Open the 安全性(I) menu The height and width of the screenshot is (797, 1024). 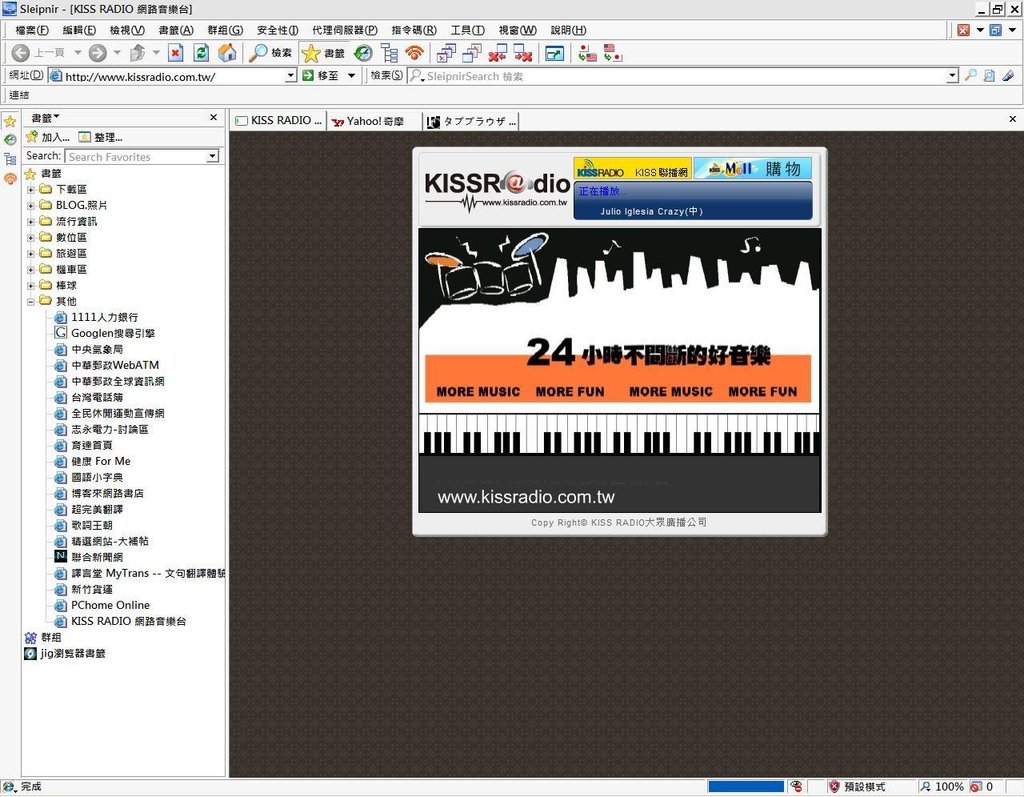[278, 30]
